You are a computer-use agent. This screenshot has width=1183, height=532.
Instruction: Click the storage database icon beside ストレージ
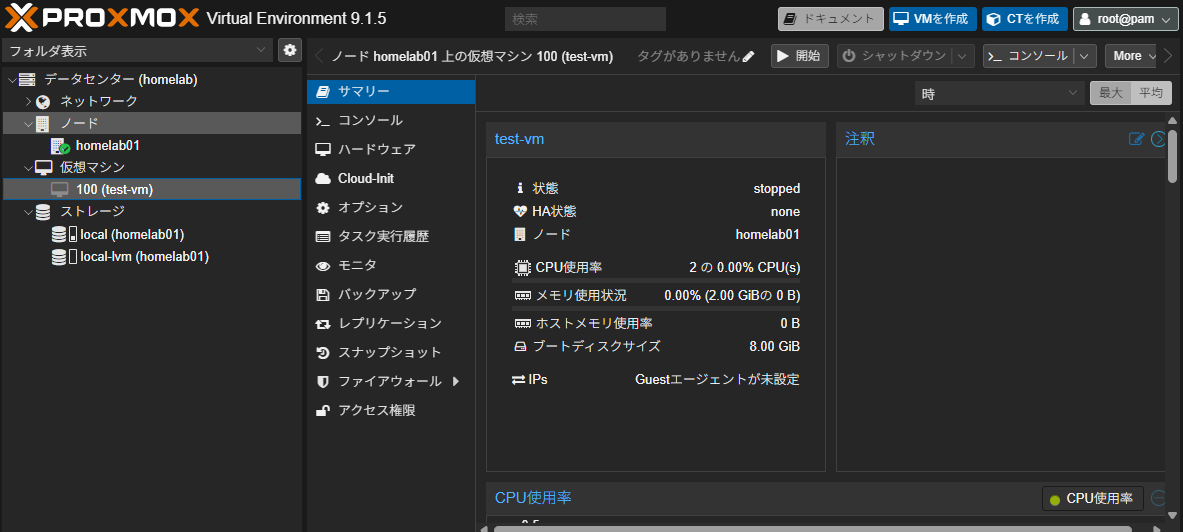tap(43, 212)
